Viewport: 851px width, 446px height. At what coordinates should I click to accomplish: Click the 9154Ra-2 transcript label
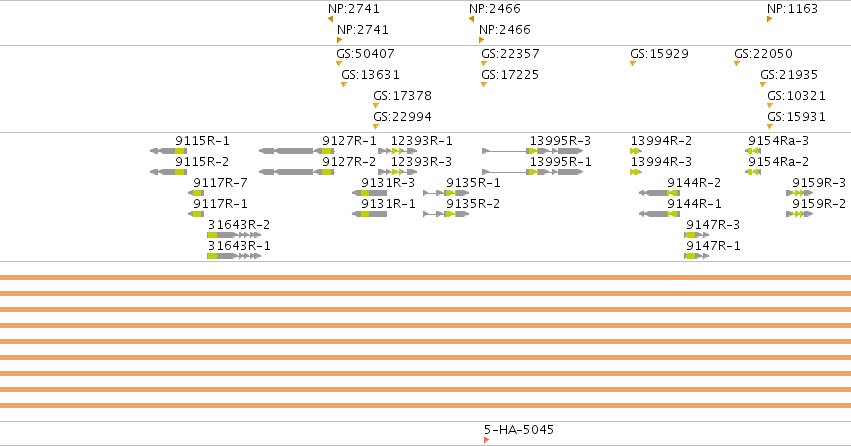pyautogui.click(x=778, y=162)
